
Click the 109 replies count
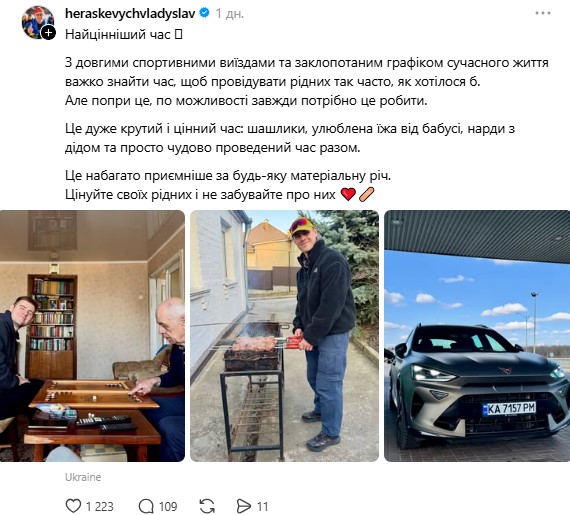168,506
